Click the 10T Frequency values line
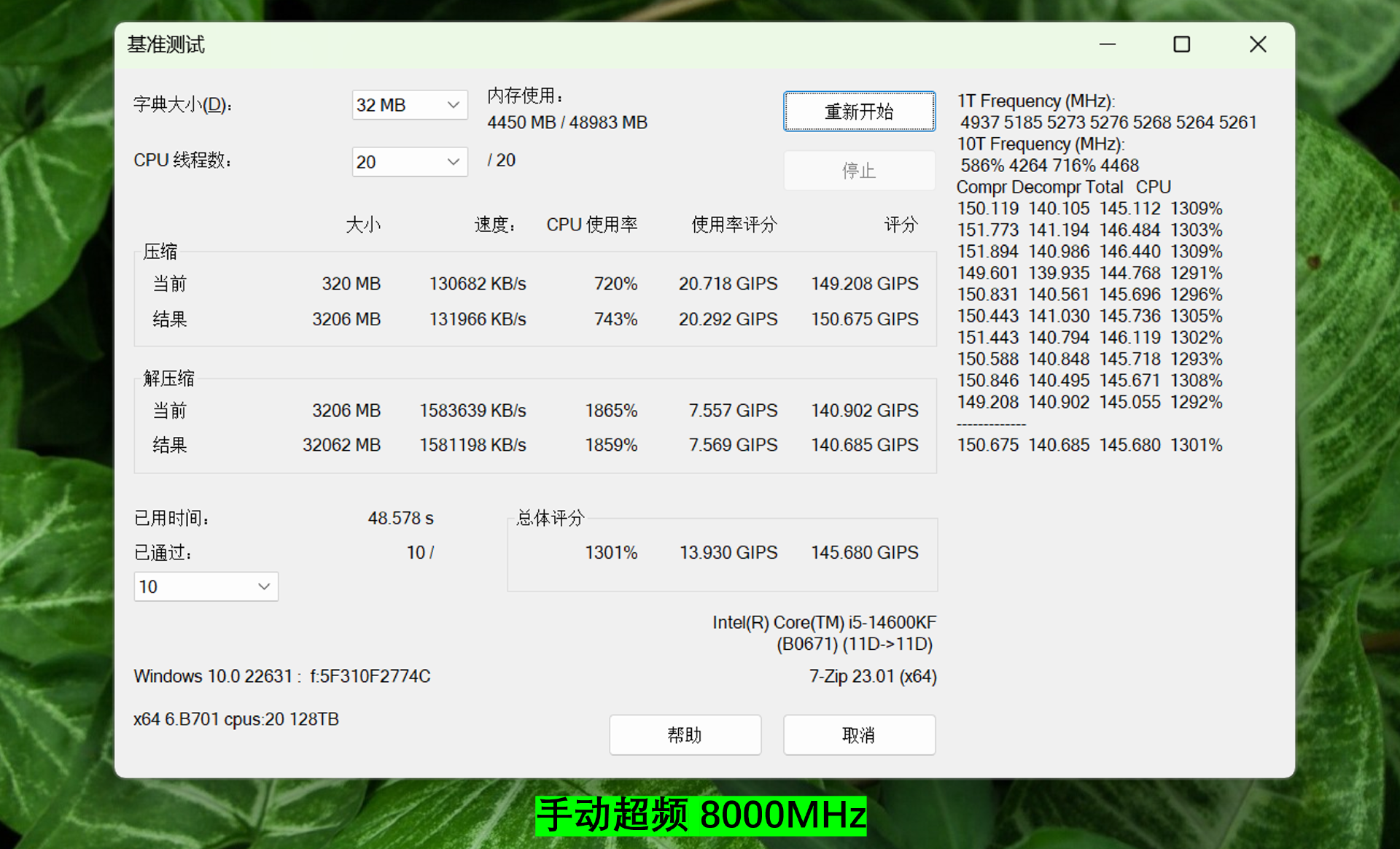The width and height of the screenshot is (1400, 849). tap(1049, 166)
